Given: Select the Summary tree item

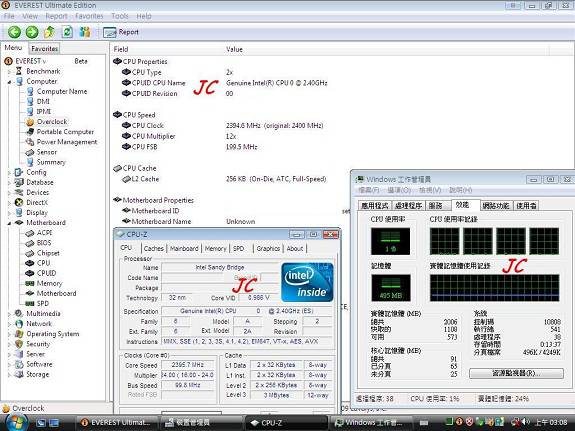Looking at the screenshot, I should pos(51,162).
